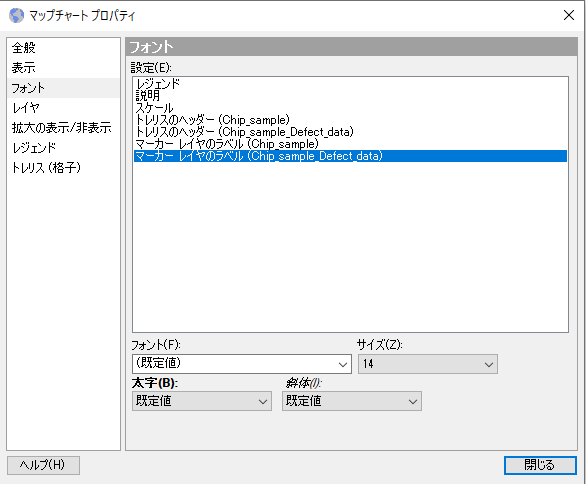The height and width of the screenshot is (484, 586).
Task: Close the map chart properties dialog
Action: coord(568,15)
